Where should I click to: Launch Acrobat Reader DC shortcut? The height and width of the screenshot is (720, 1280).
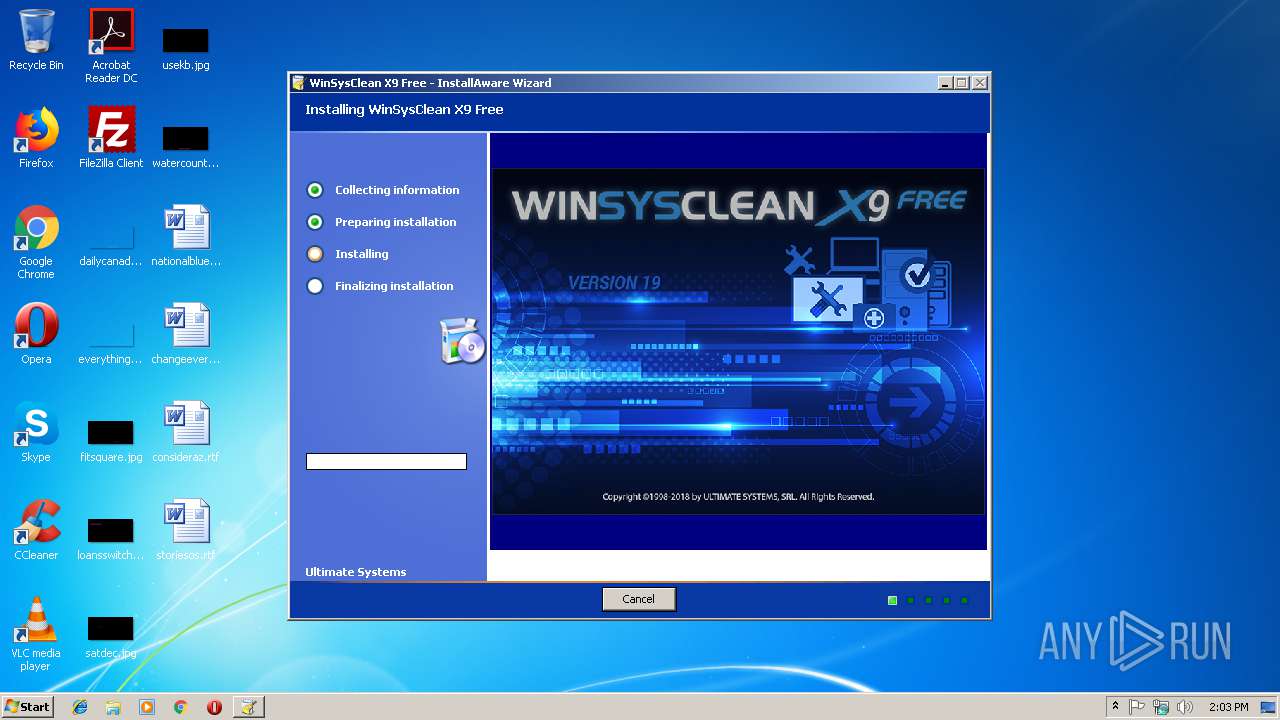(x=111, y=46)
